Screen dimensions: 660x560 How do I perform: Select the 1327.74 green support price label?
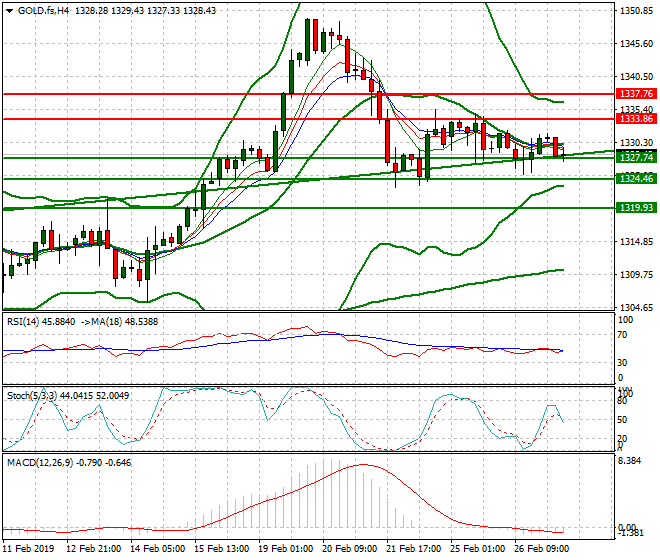click(636, 157)
